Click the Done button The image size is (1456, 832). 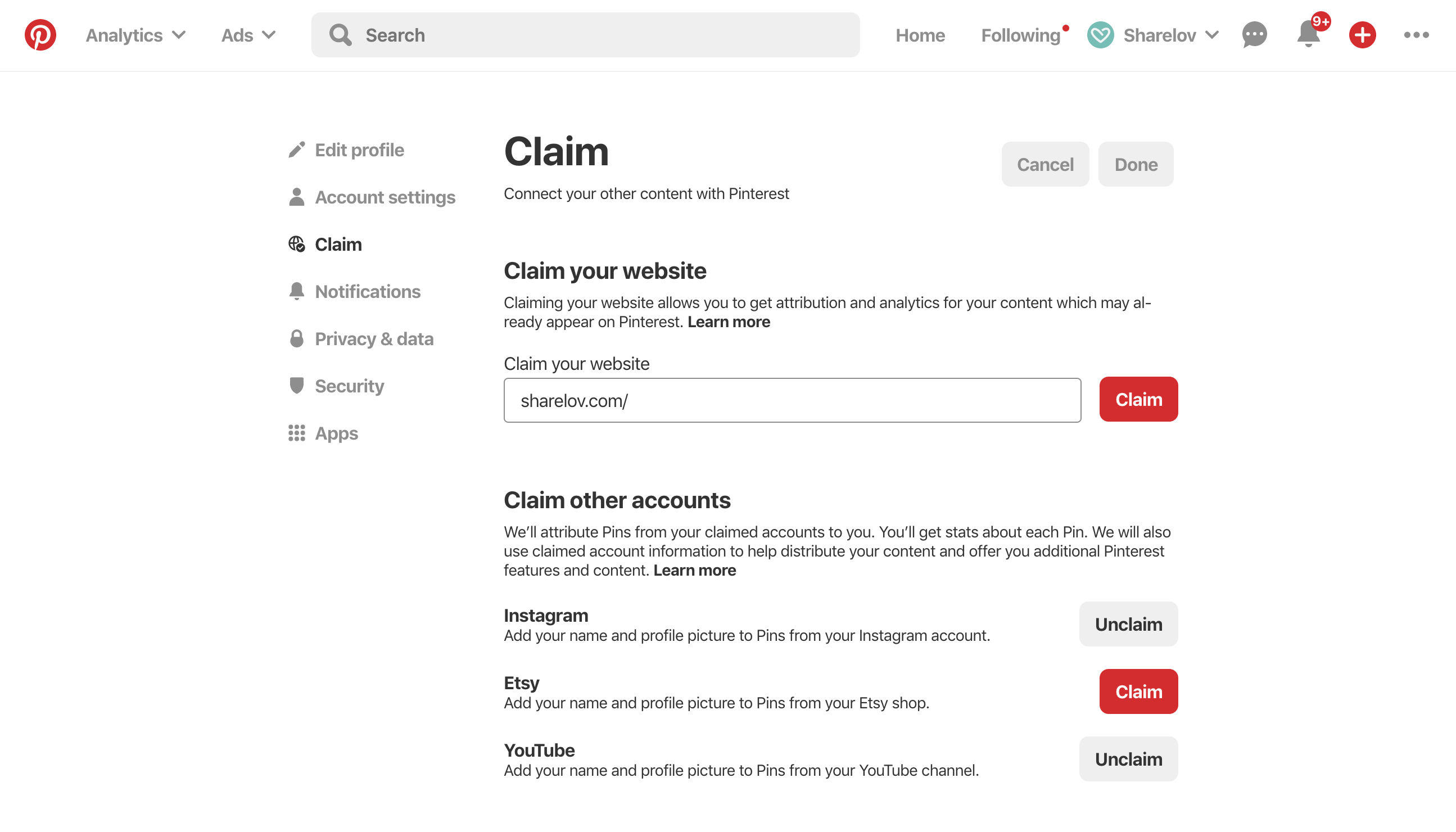(1136, 165)
